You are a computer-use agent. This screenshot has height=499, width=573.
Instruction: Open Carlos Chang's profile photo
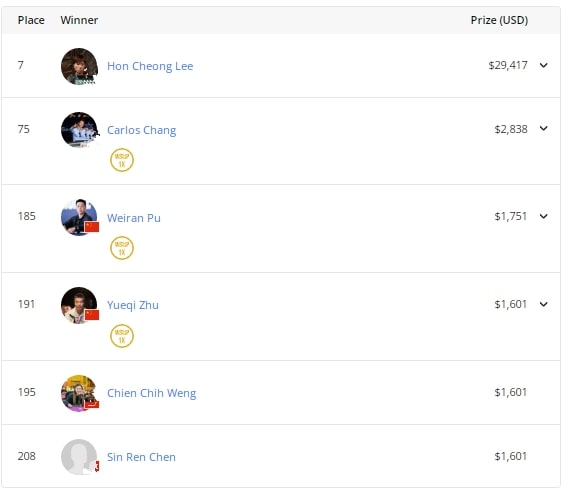pyautogui.click(x=79, y=130)
